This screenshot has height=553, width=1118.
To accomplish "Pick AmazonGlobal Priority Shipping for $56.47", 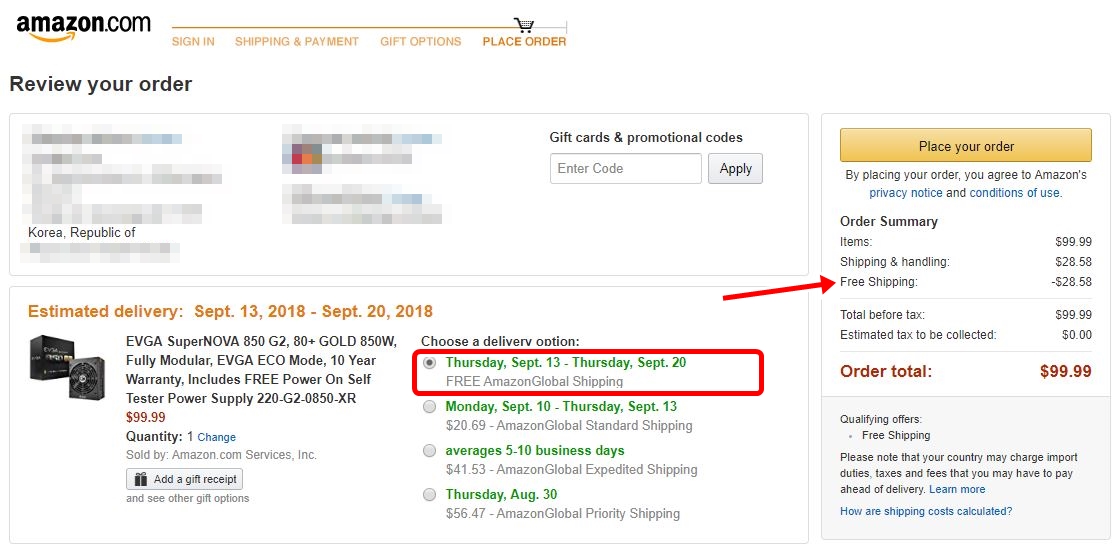I will pyautogui.click(x=430, y=495).
